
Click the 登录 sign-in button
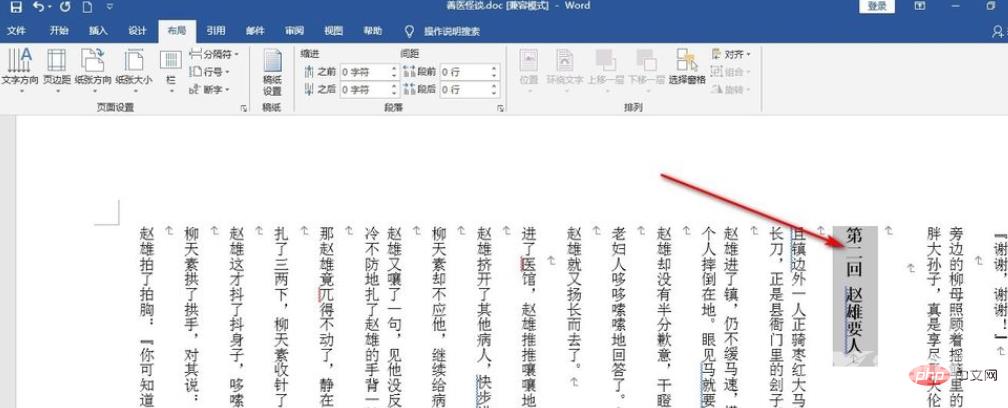[x=878, y=7]
